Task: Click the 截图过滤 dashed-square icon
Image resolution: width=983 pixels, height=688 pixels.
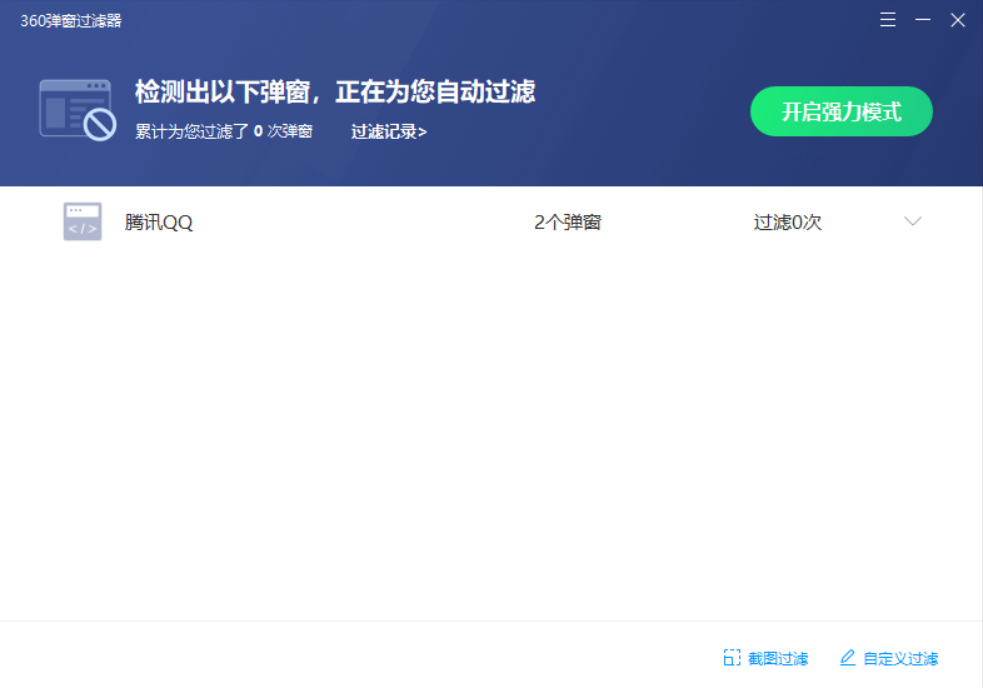Action: pyautogui.click(x=732, y=657)
